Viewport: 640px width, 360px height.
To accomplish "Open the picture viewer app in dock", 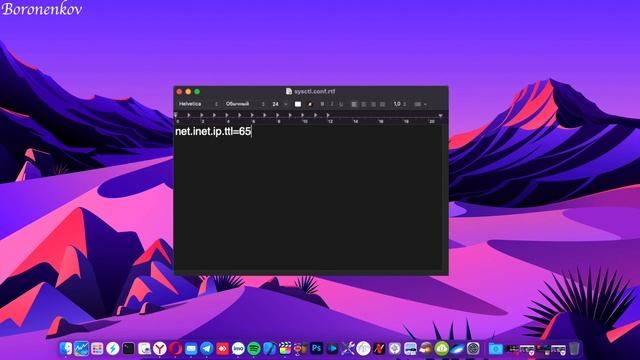I will pos(410,349).
